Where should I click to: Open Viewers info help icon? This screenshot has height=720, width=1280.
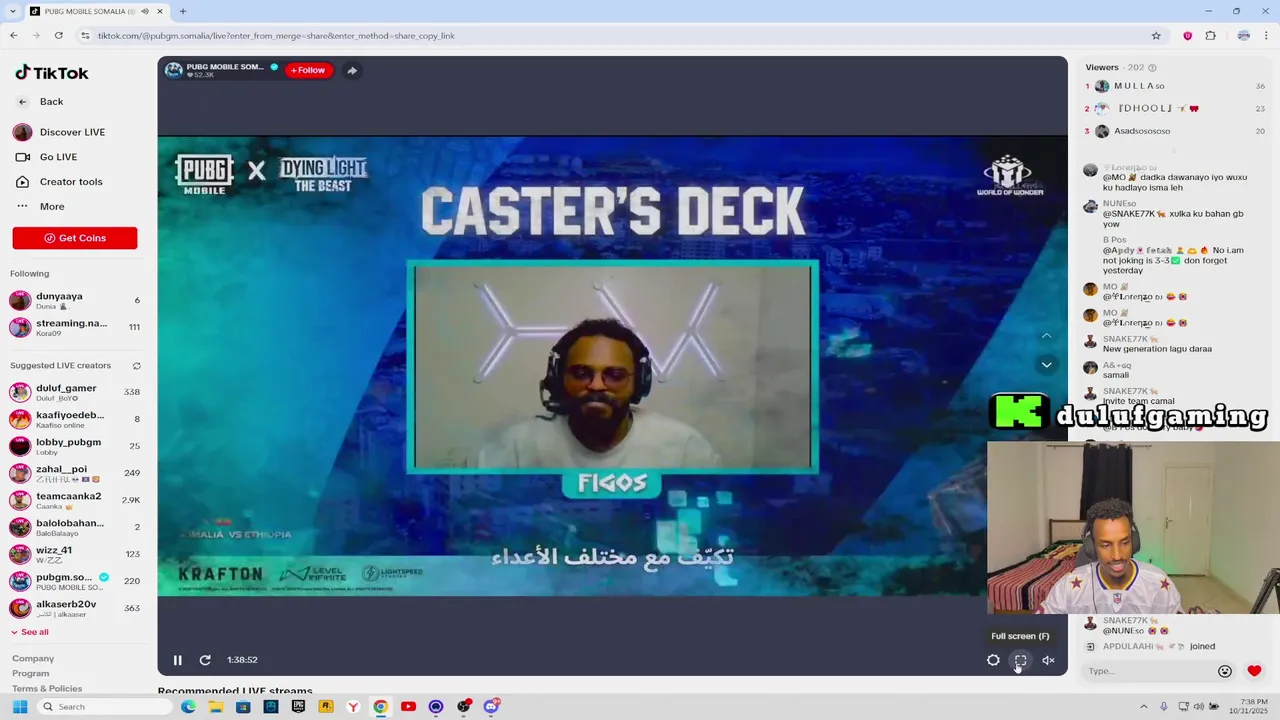[x=1152, y=68]
